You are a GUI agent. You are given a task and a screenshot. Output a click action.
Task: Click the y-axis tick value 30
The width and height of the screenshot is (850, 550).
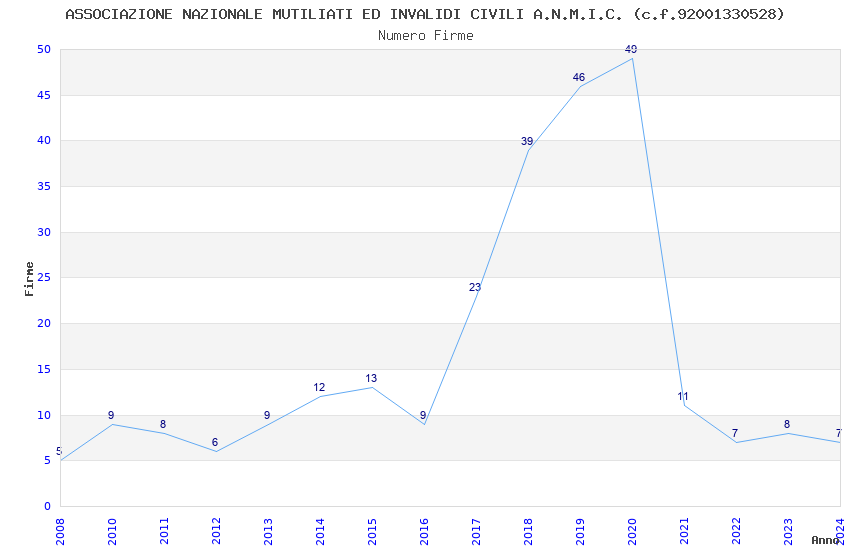[x=44, y=232]
